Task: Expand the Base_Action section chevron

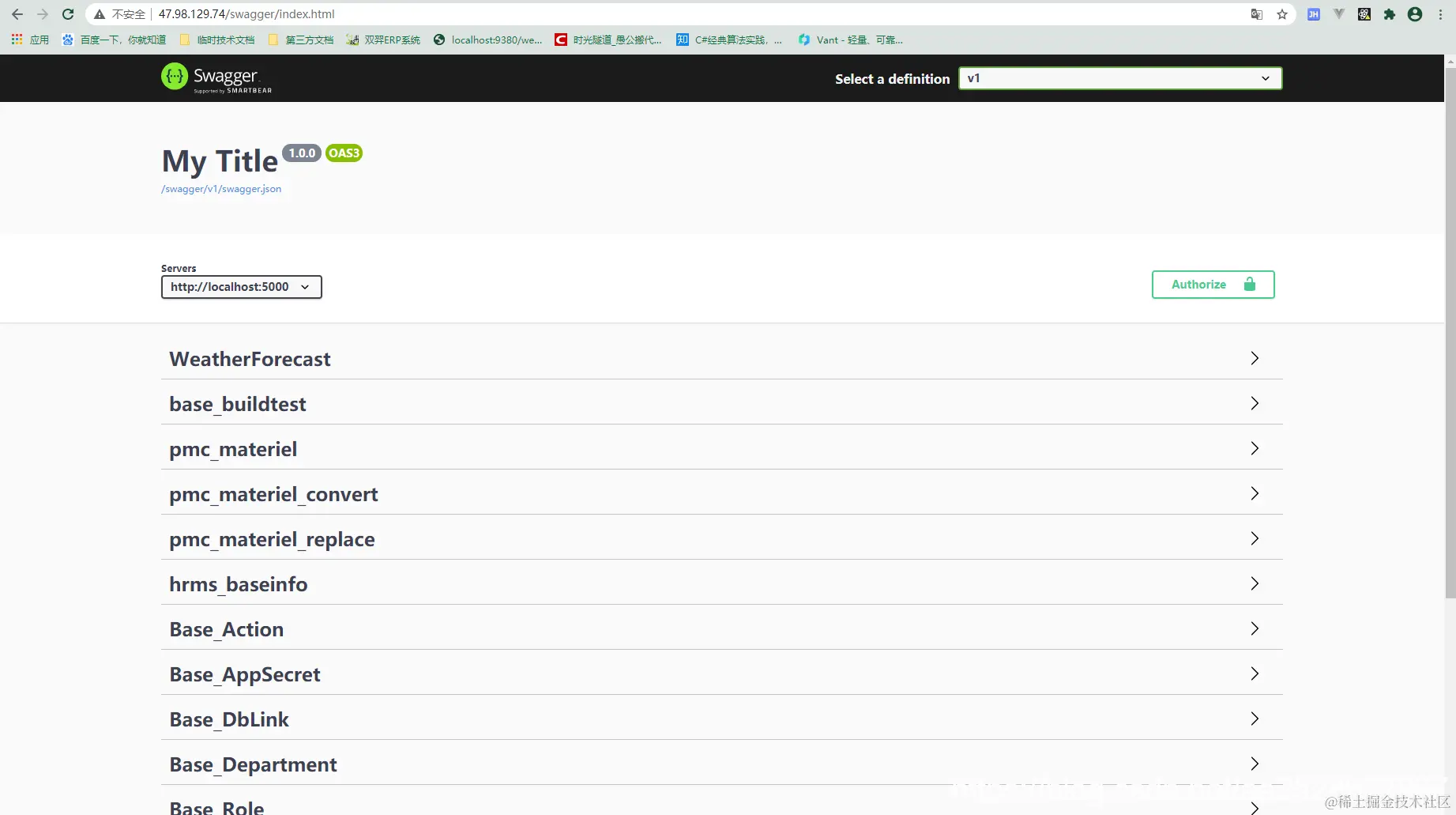Action: (x=1255, y=628)
